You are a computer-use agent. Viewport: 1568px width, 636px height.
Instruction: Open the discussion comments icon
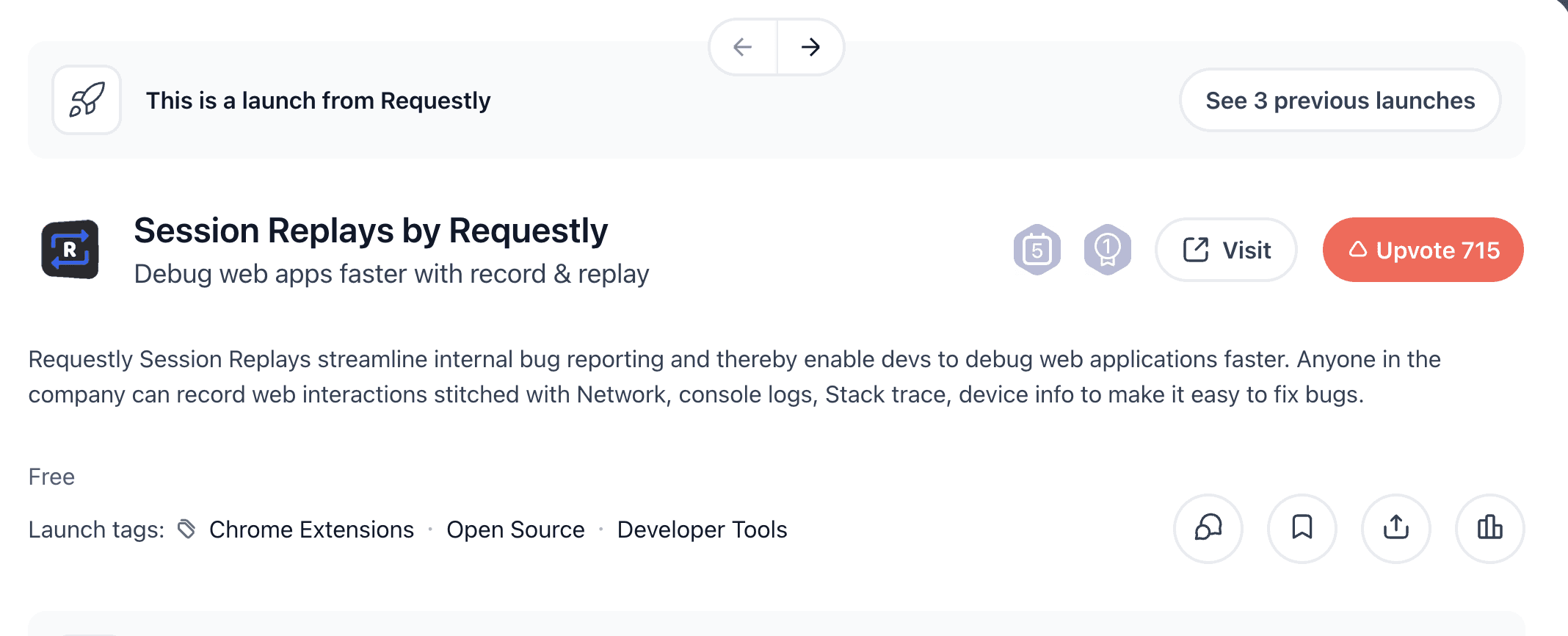tap(1208, 528)
